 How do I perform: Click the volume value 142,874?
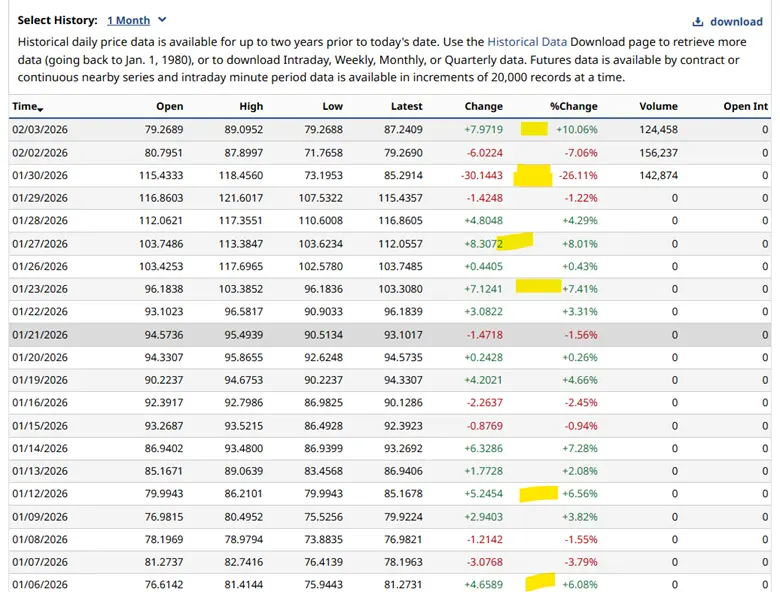(658, 176)
